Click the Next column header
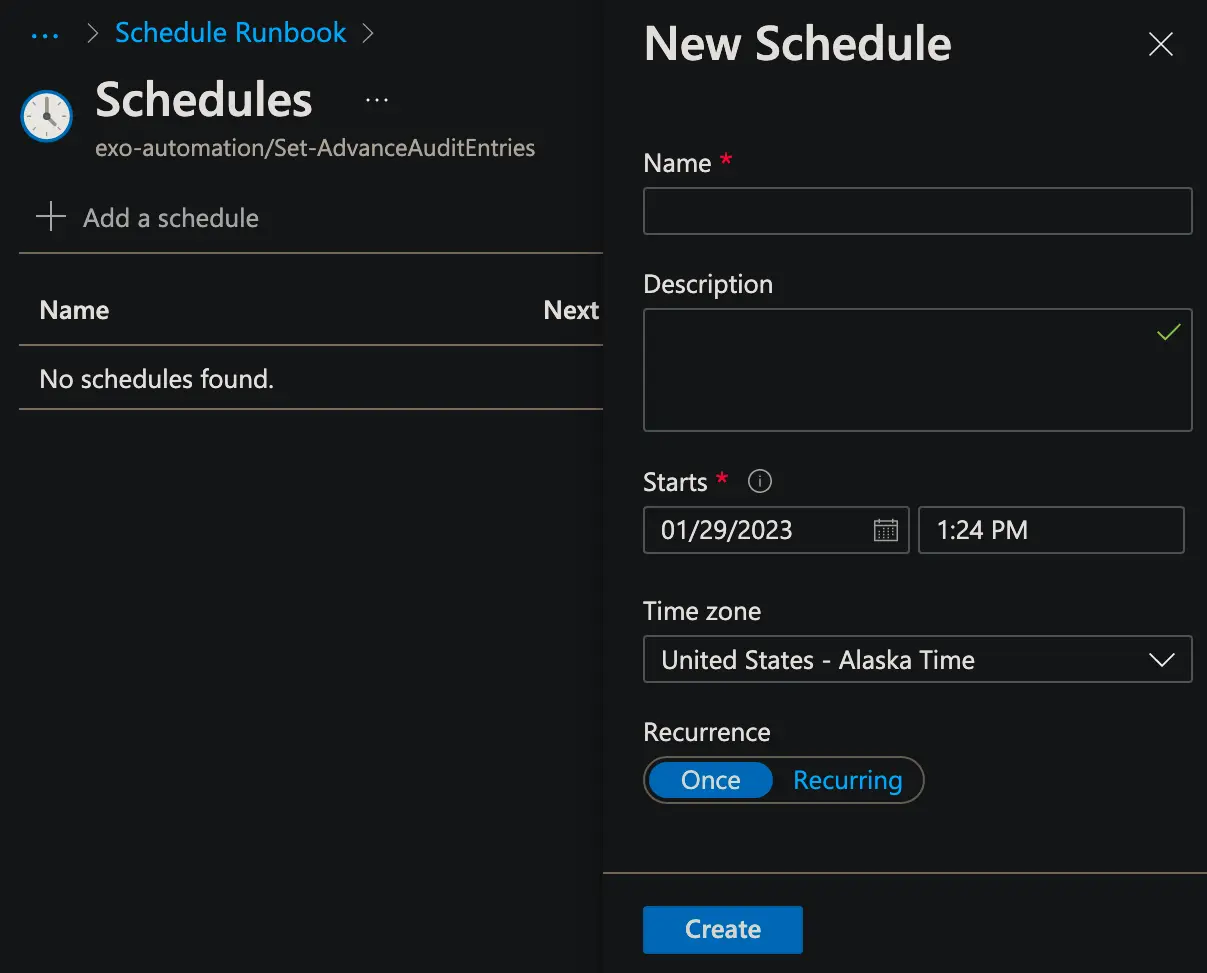This screenshot has width=1207, height=973. pos(570,310)
